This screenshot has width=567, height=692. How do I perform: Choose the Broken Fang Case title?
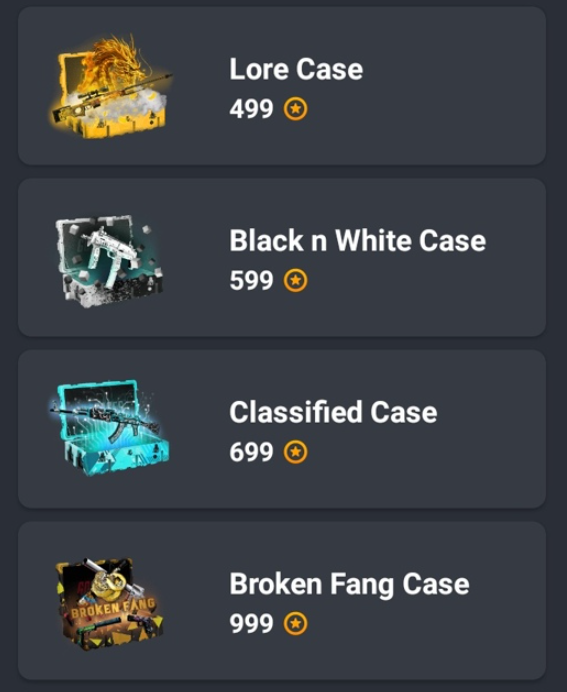349,584
